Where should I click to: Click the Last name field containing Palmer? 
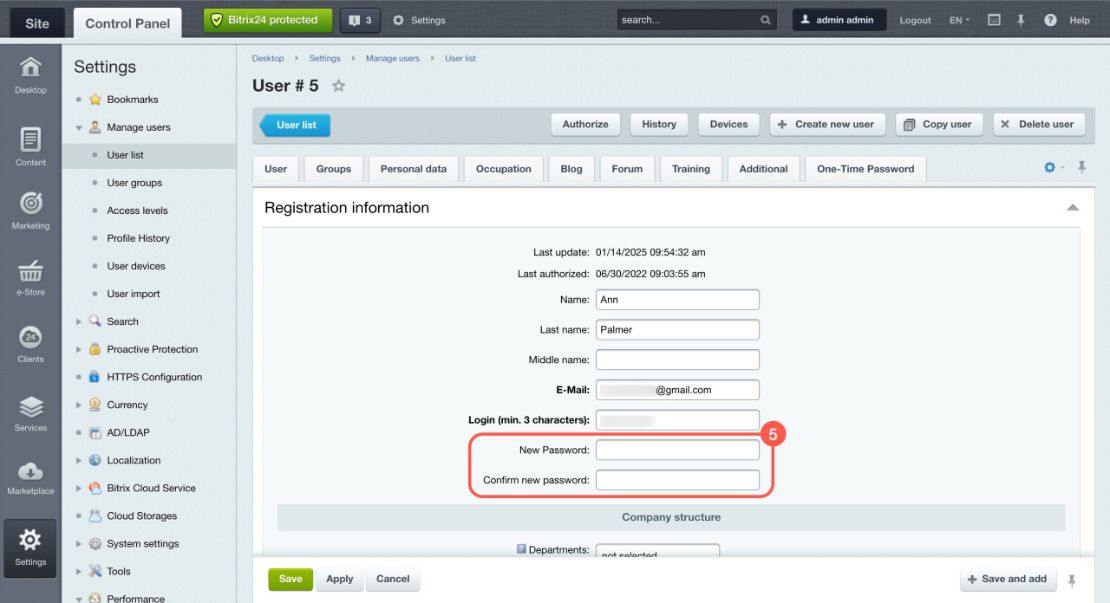pyautogui.click(x=677, y=330)
